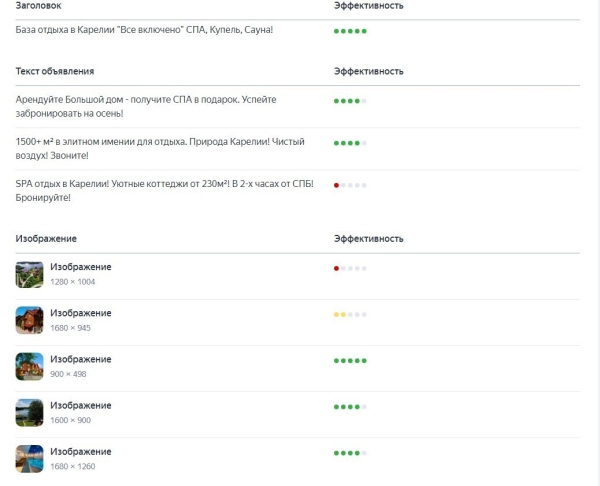Click the yellow-dot rating of the 1680 × 945 image
Screen dimensions: 600x486
(350, 314)
